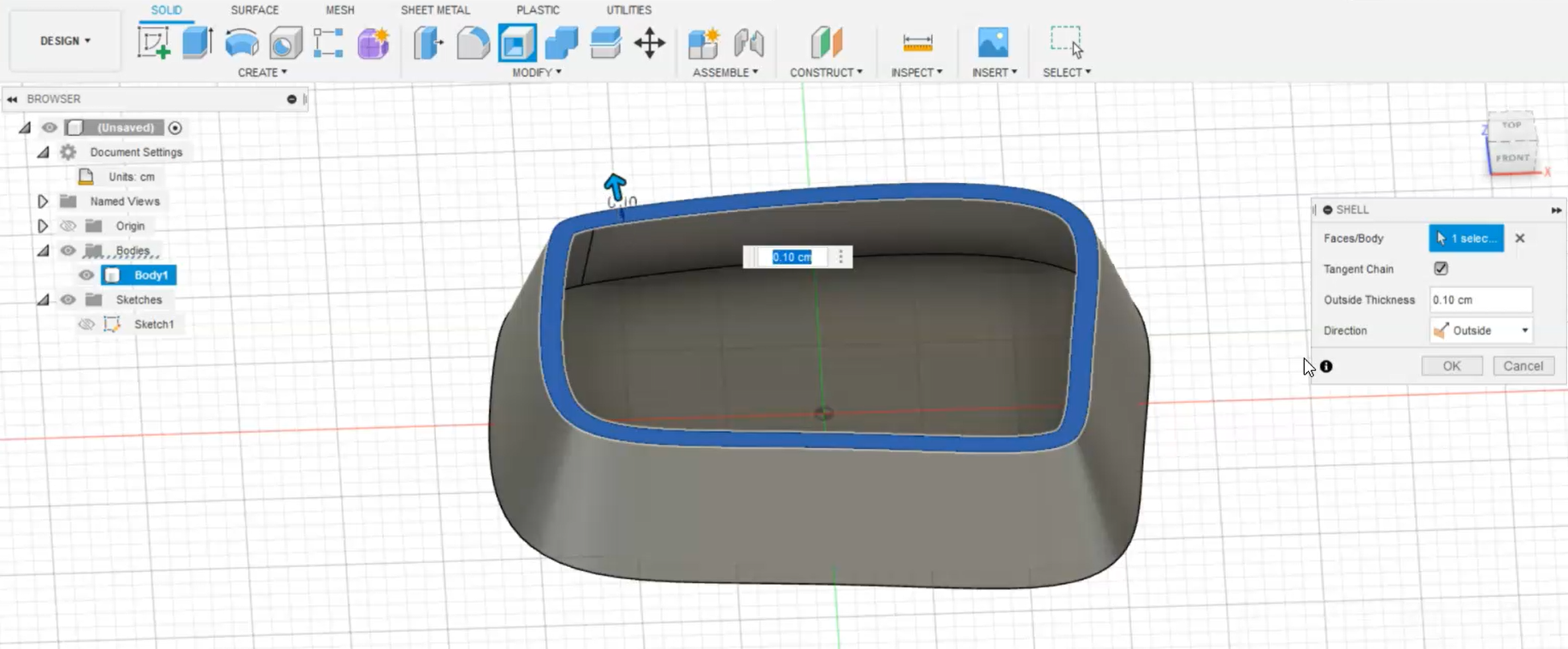
Task: Switch to the Solid tab
Action: pos(167,10)
